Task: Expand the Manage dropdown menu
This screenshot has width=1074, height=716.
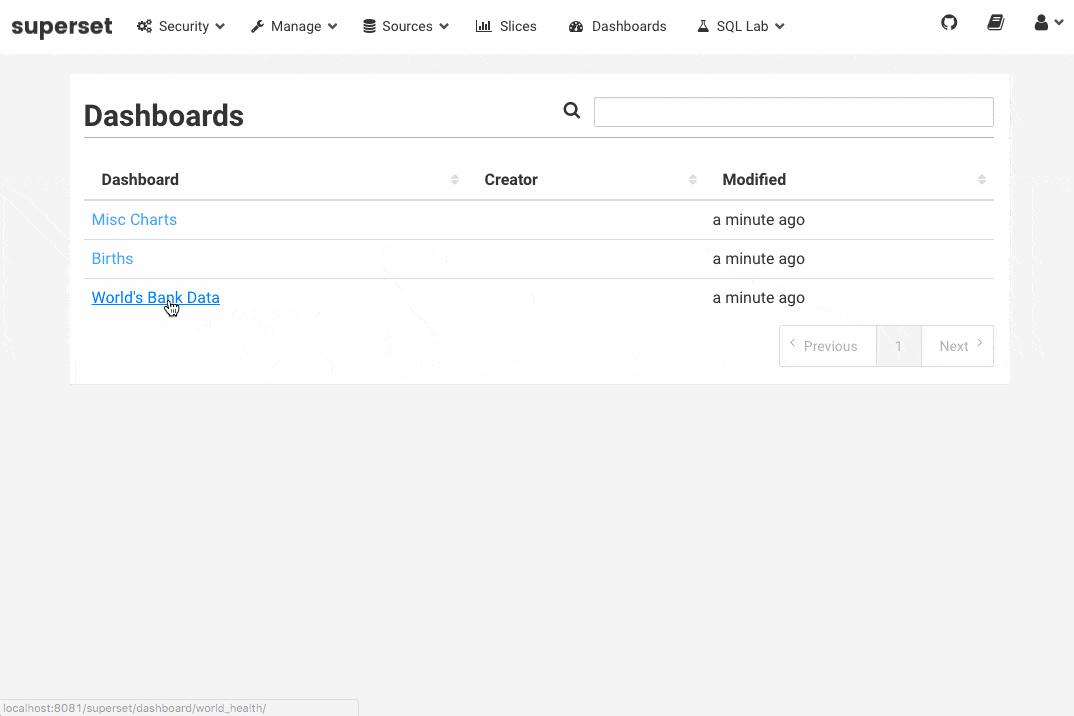Action: point(294,27)
